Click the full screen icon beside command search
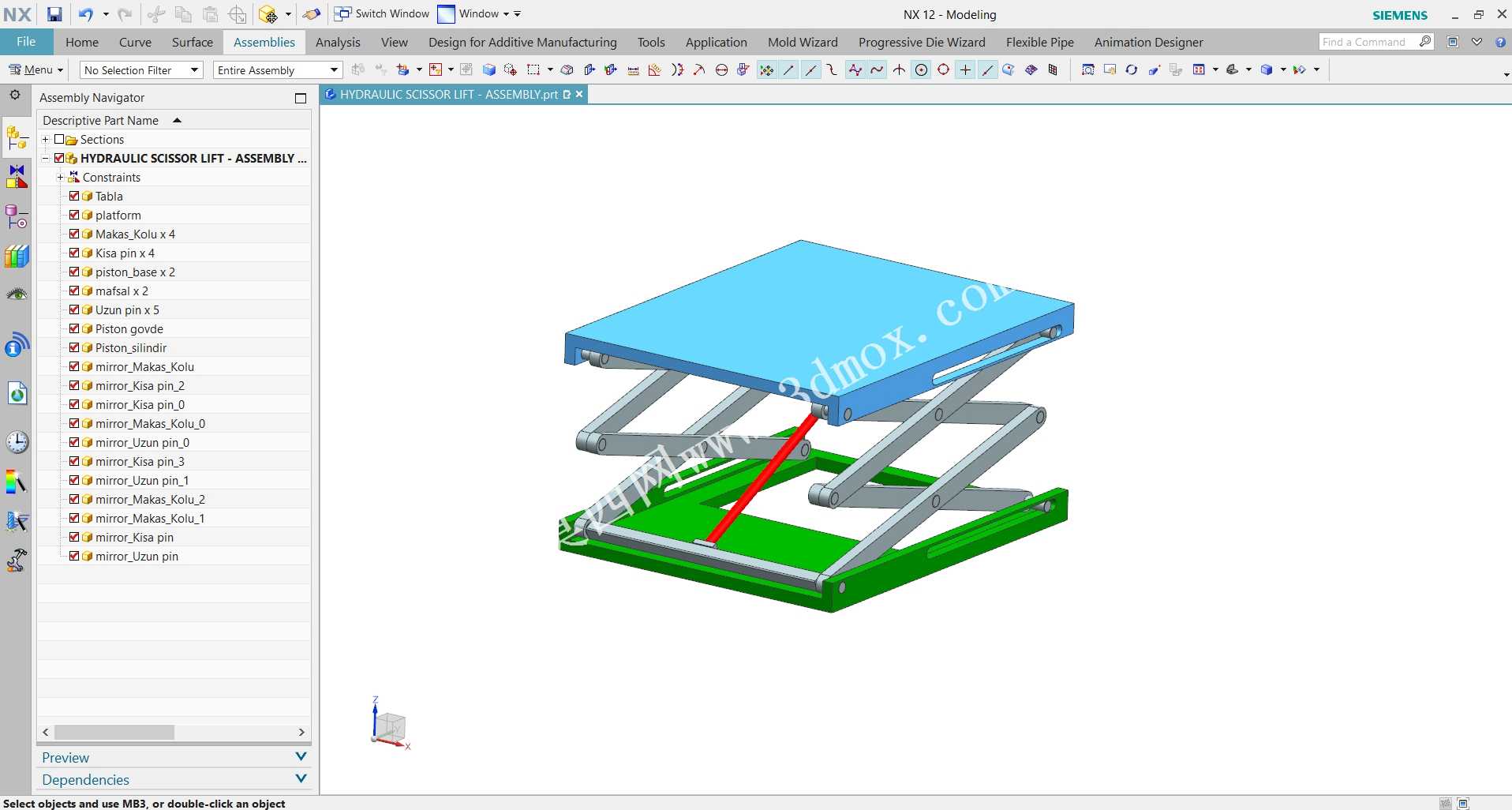Screen dimensions: 1512x810 click(1453, 42)
